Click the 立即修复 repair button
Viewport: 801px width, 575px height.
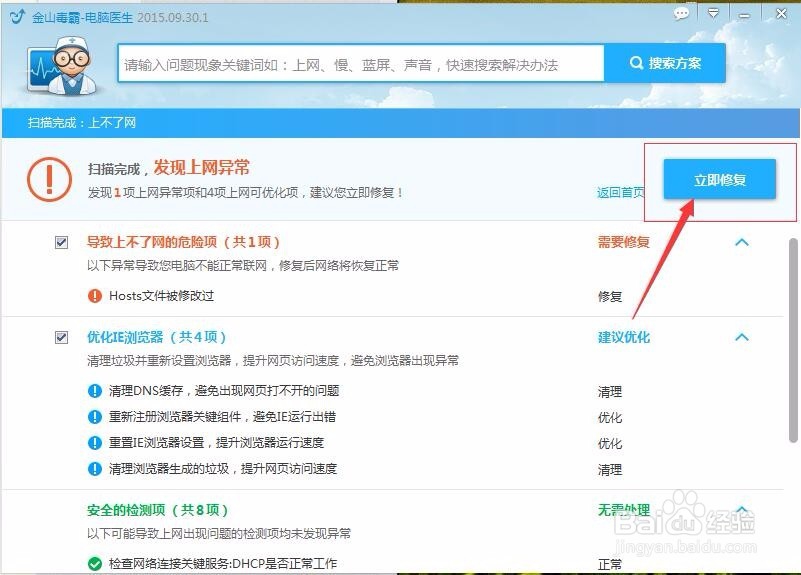point(719,179)
